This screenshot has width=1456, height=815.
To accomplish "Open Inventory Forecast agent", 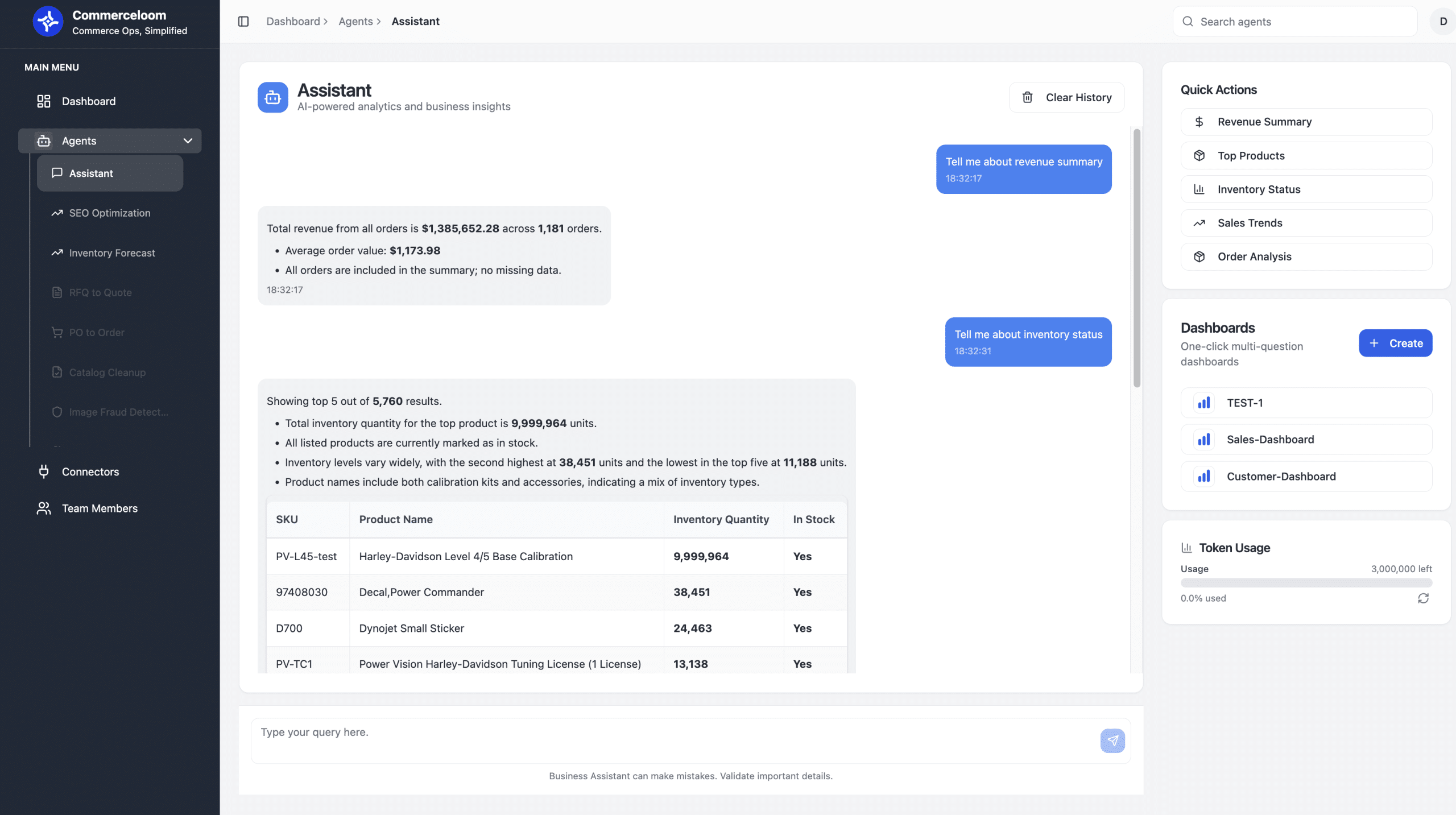I will pyautogui.click(x=111, y=253).
